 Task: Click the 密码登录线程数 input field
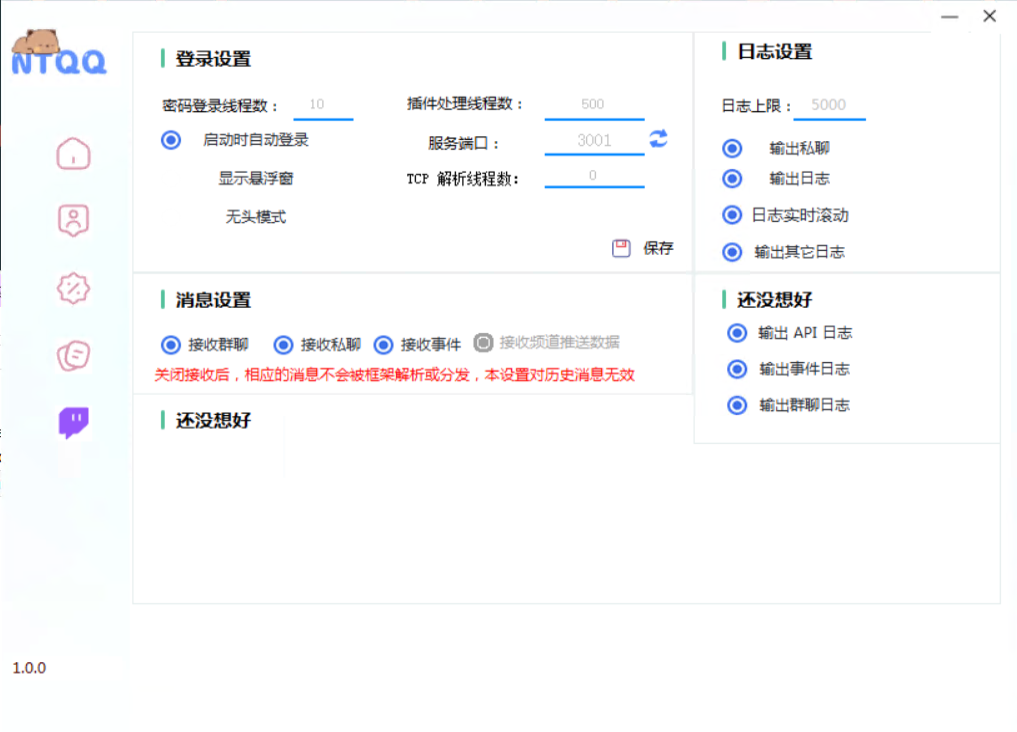[322, 103]
